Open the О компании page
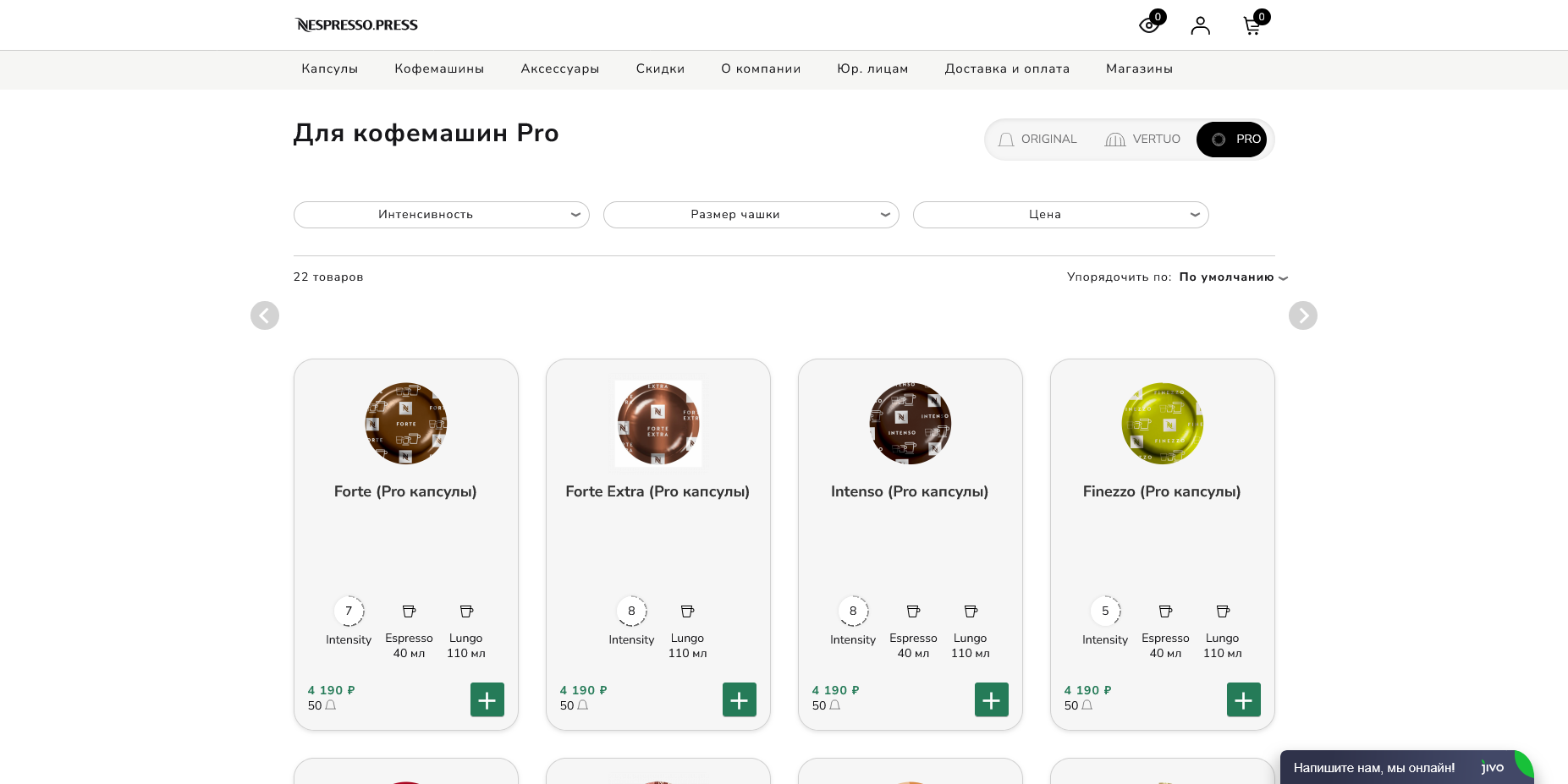The width and height of the screenshot is (1568, 784). click(761, 69)
